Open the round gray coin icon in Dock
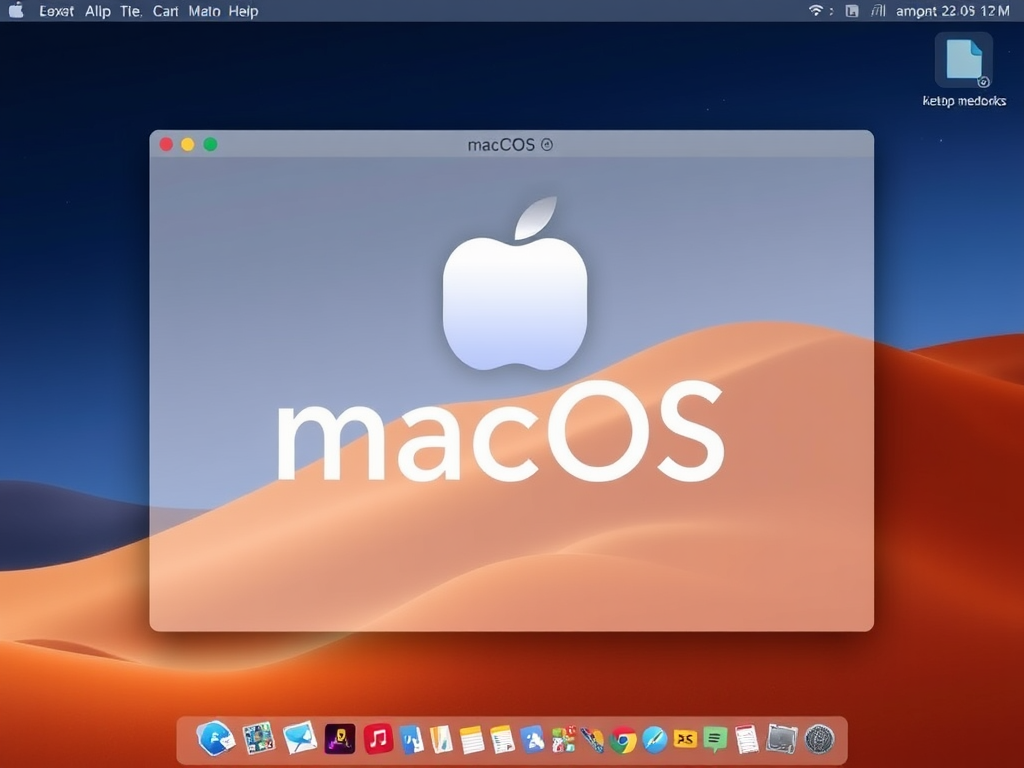 [x=820, y=740]
